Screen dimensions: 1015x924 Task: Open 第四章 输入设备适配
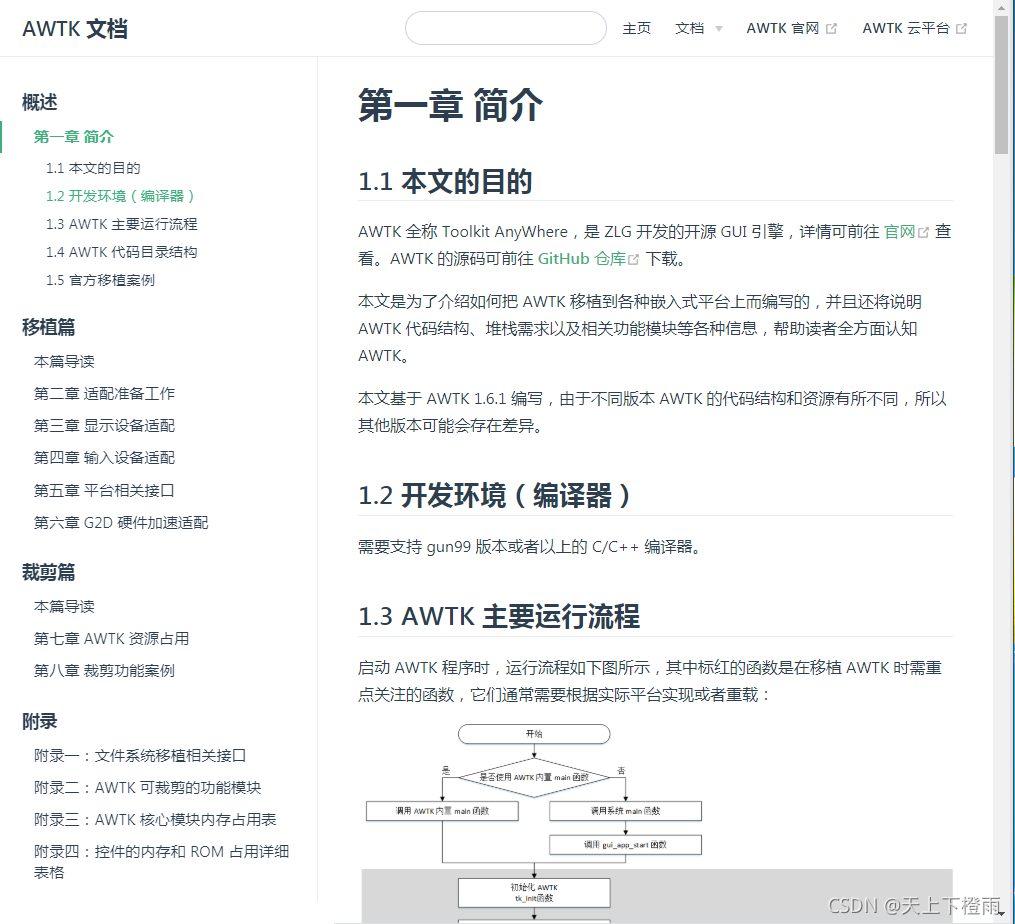104,458
